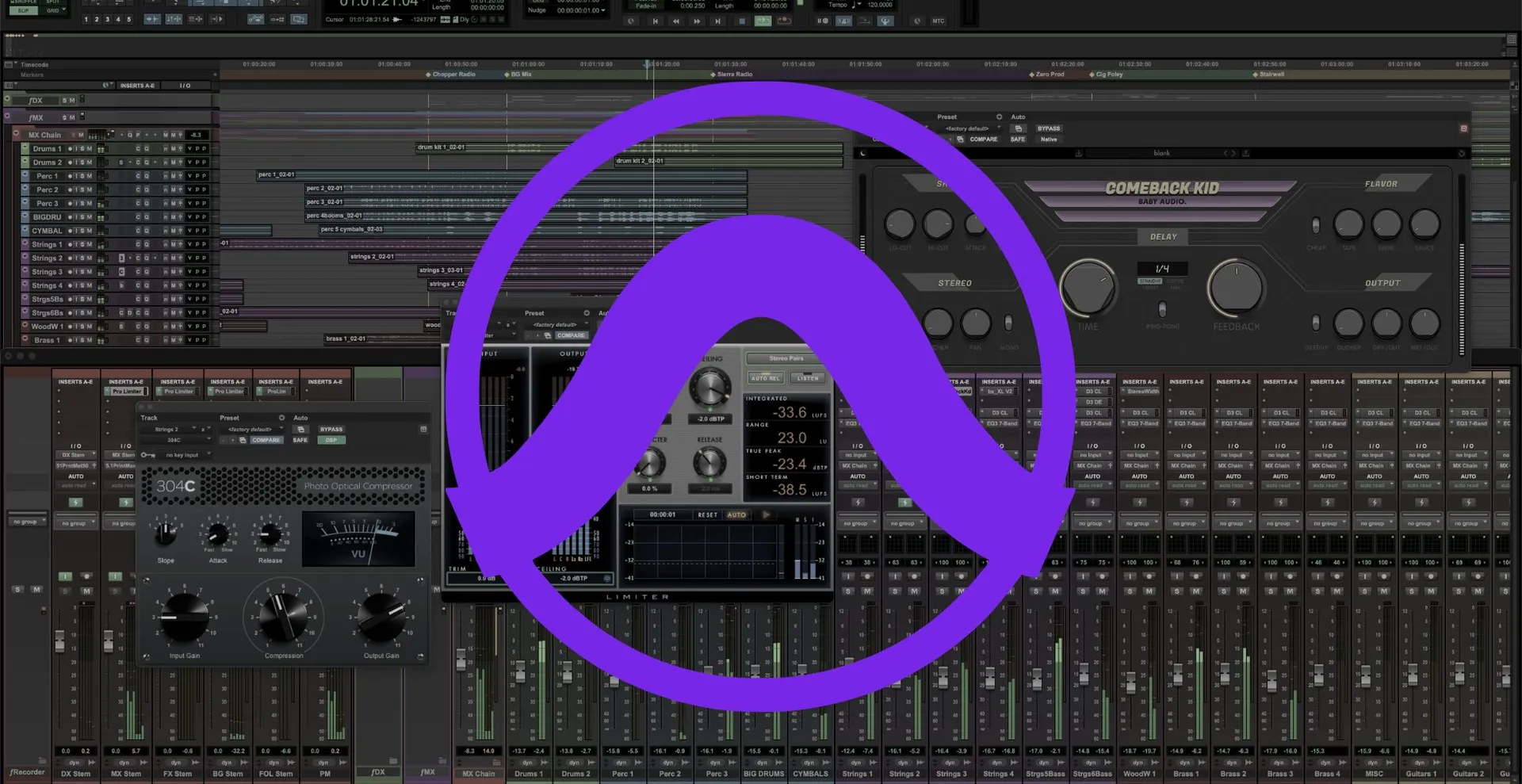Activate Shuffle edit mode

(x=23, y=2)
